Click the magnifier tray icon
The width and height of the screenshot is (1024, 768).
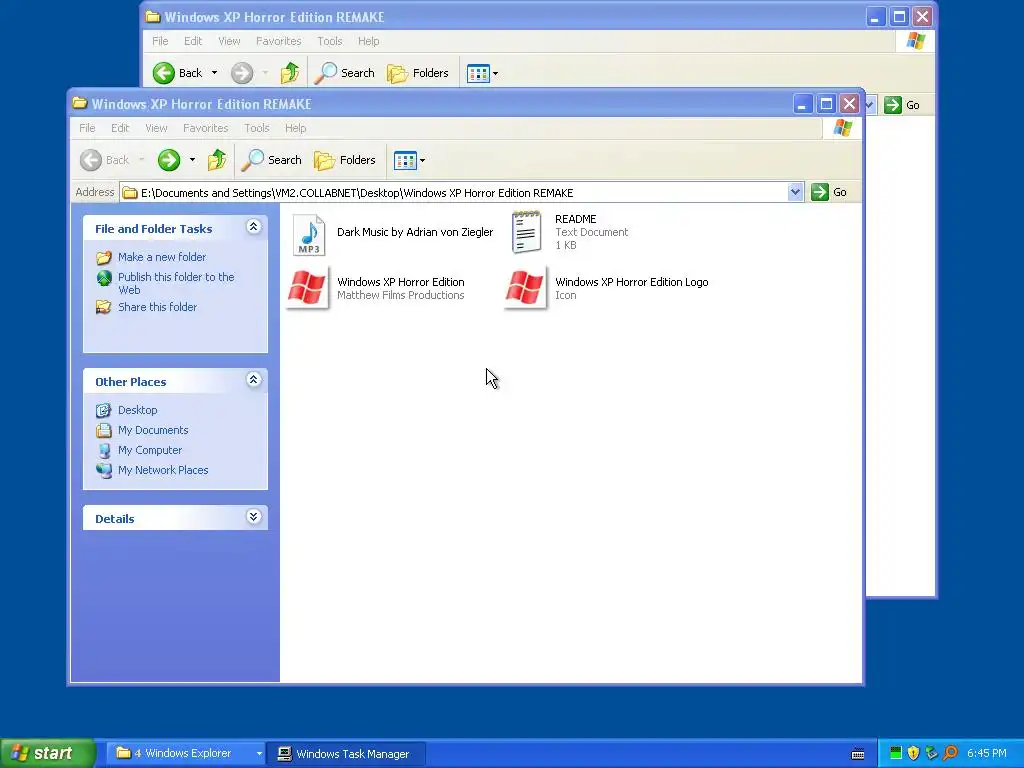950,753
